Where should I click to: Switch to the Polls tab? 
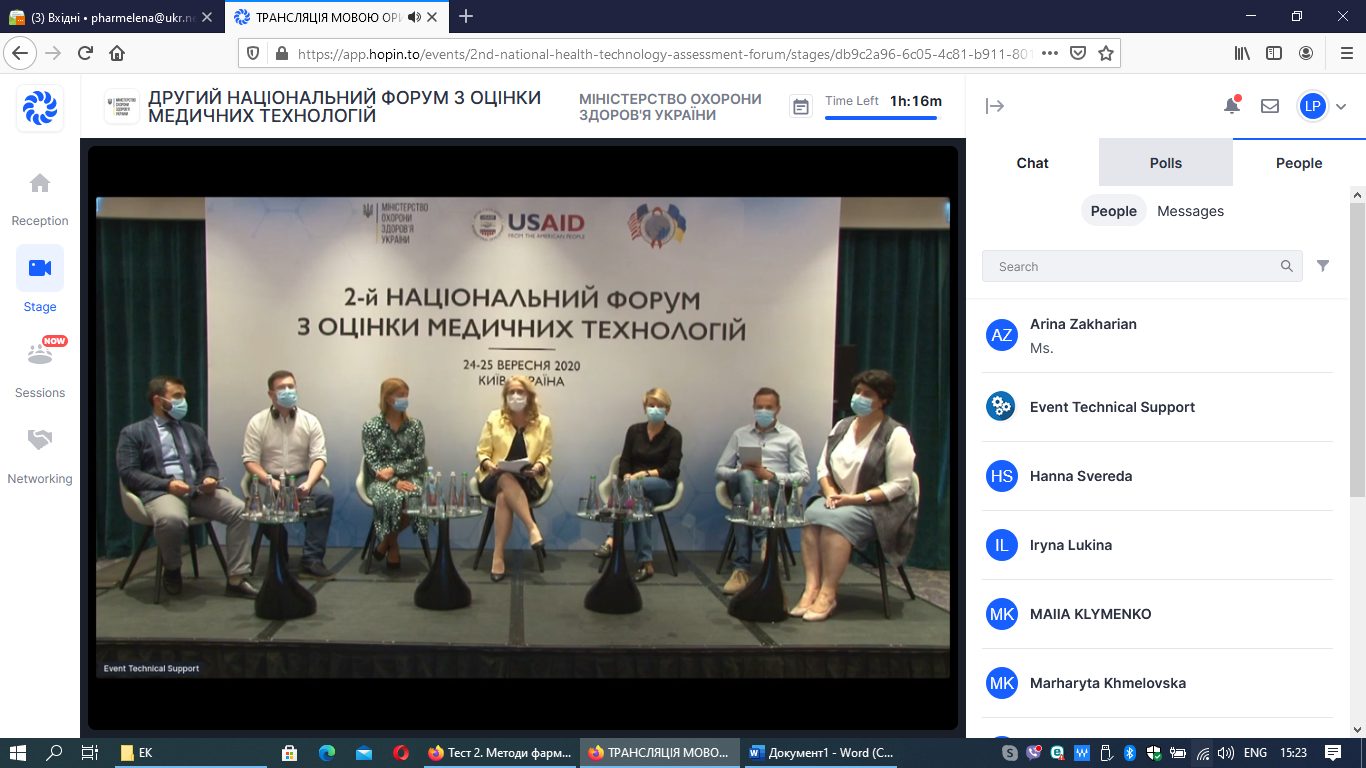pos(1165,163)
